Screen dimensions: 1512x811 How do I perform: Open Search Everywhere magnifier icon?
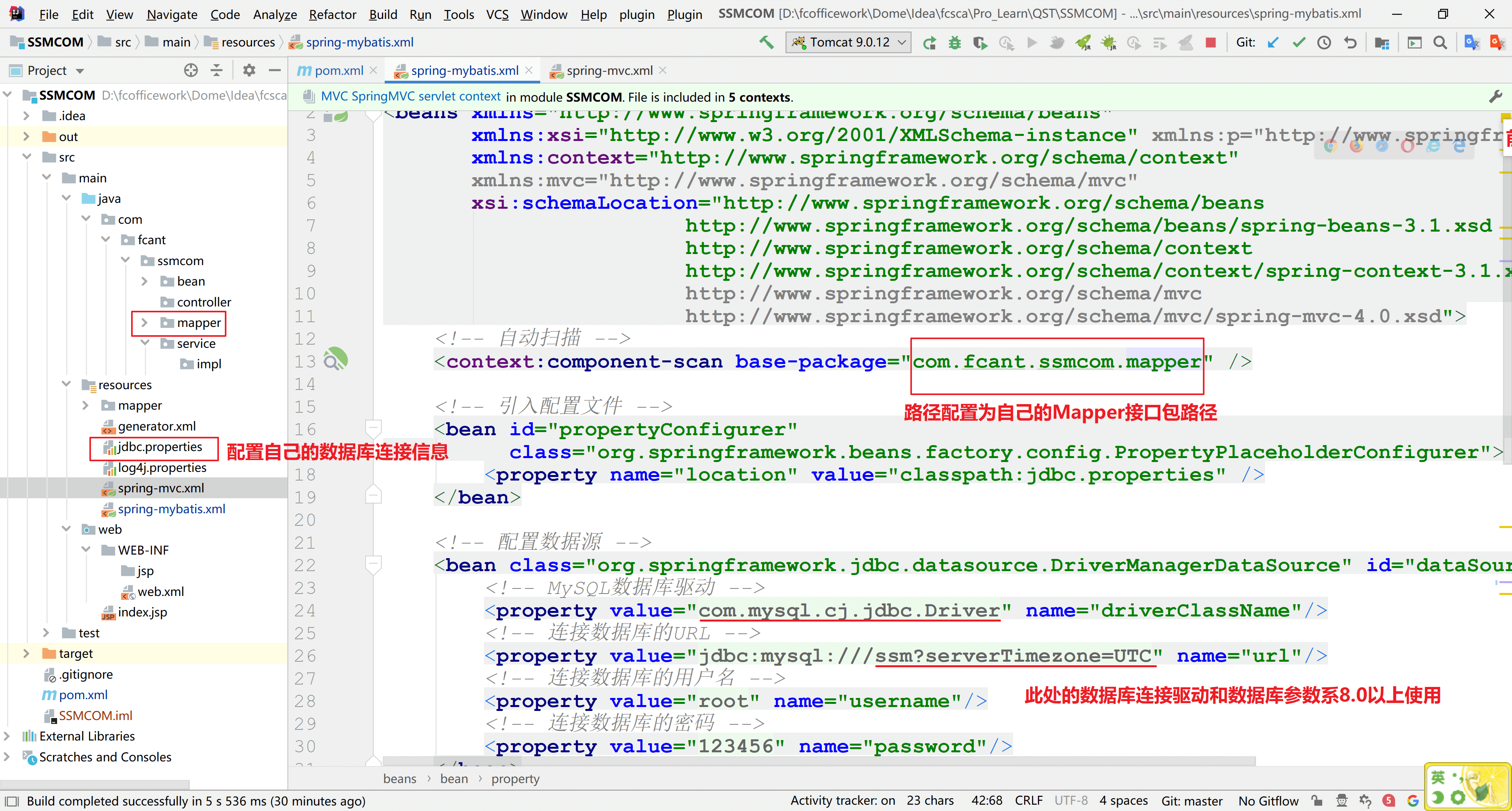pyautogui.click(x=1440, y=42)
